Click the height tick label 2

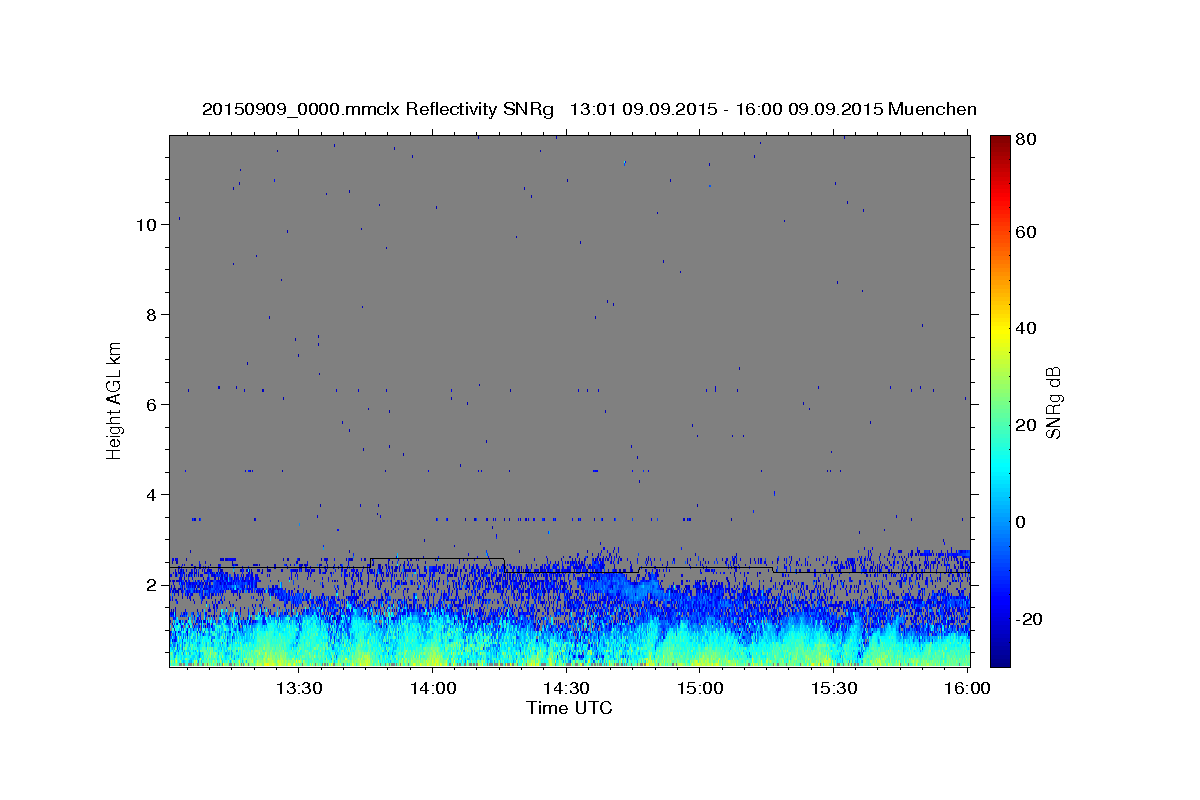tap(151, 584)
